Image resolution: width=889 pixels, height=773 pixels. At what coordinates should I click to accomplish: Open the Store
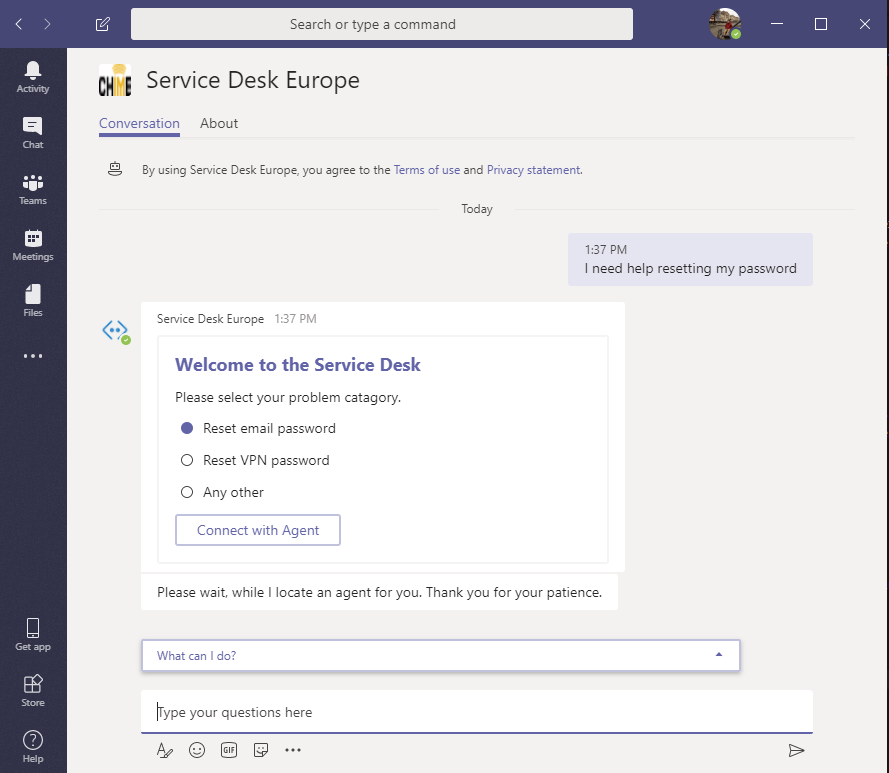point(33,691)
